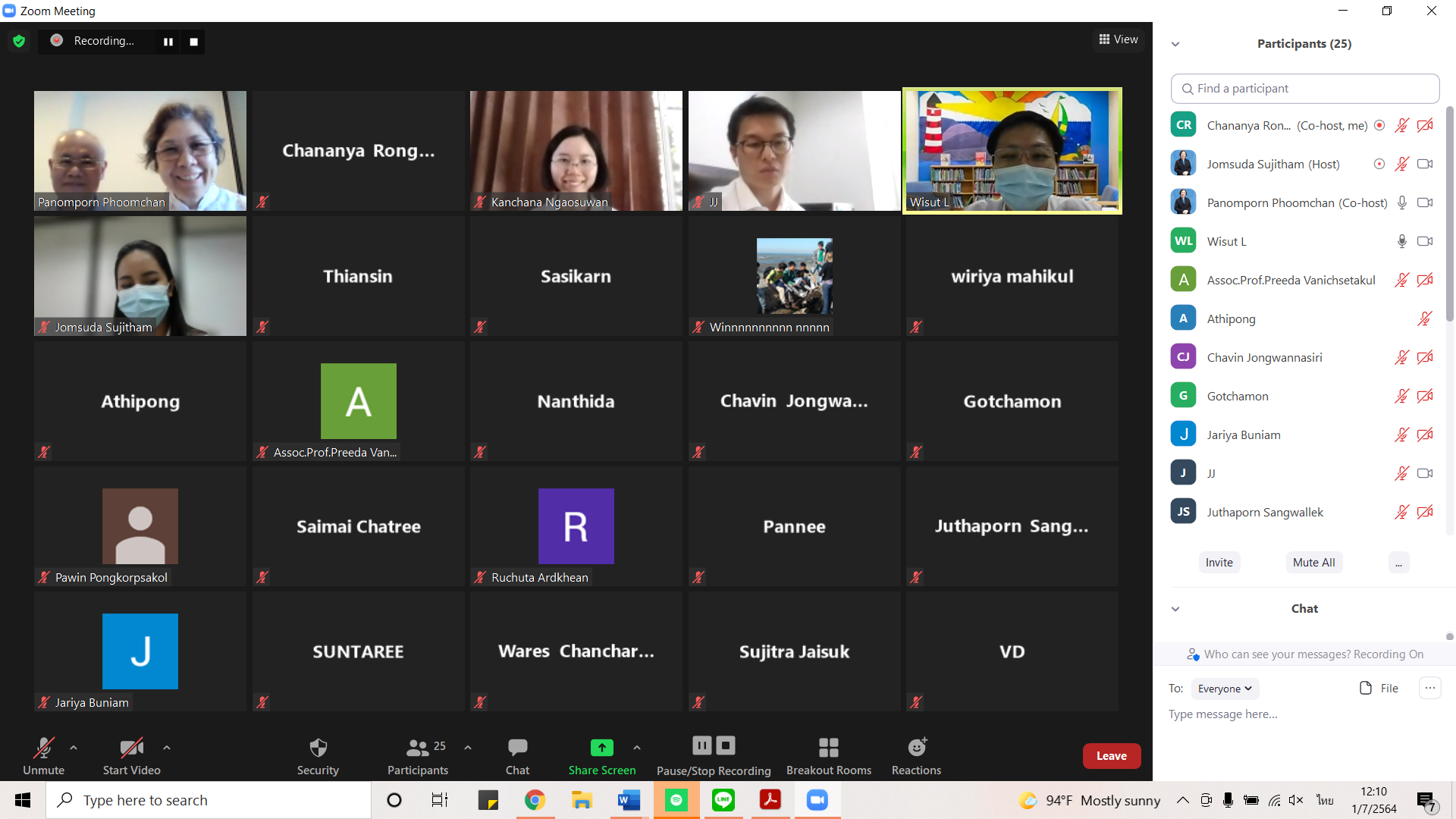The image size is (1456, 819).
Task: Click the Ruchuta Ardkhean tile with R avatar
Action: point(576,526)
